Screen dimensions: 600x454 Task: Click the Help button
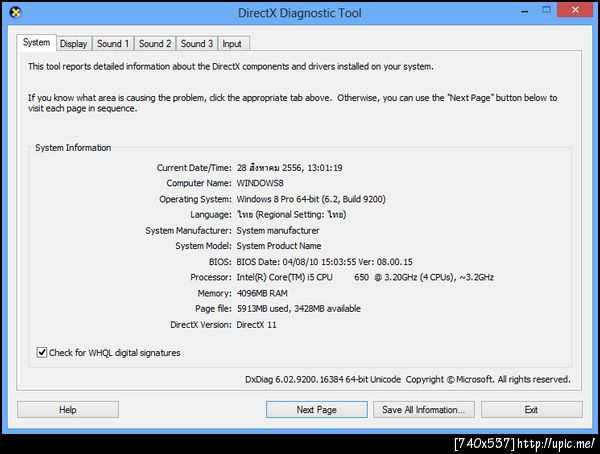(68, 410)
